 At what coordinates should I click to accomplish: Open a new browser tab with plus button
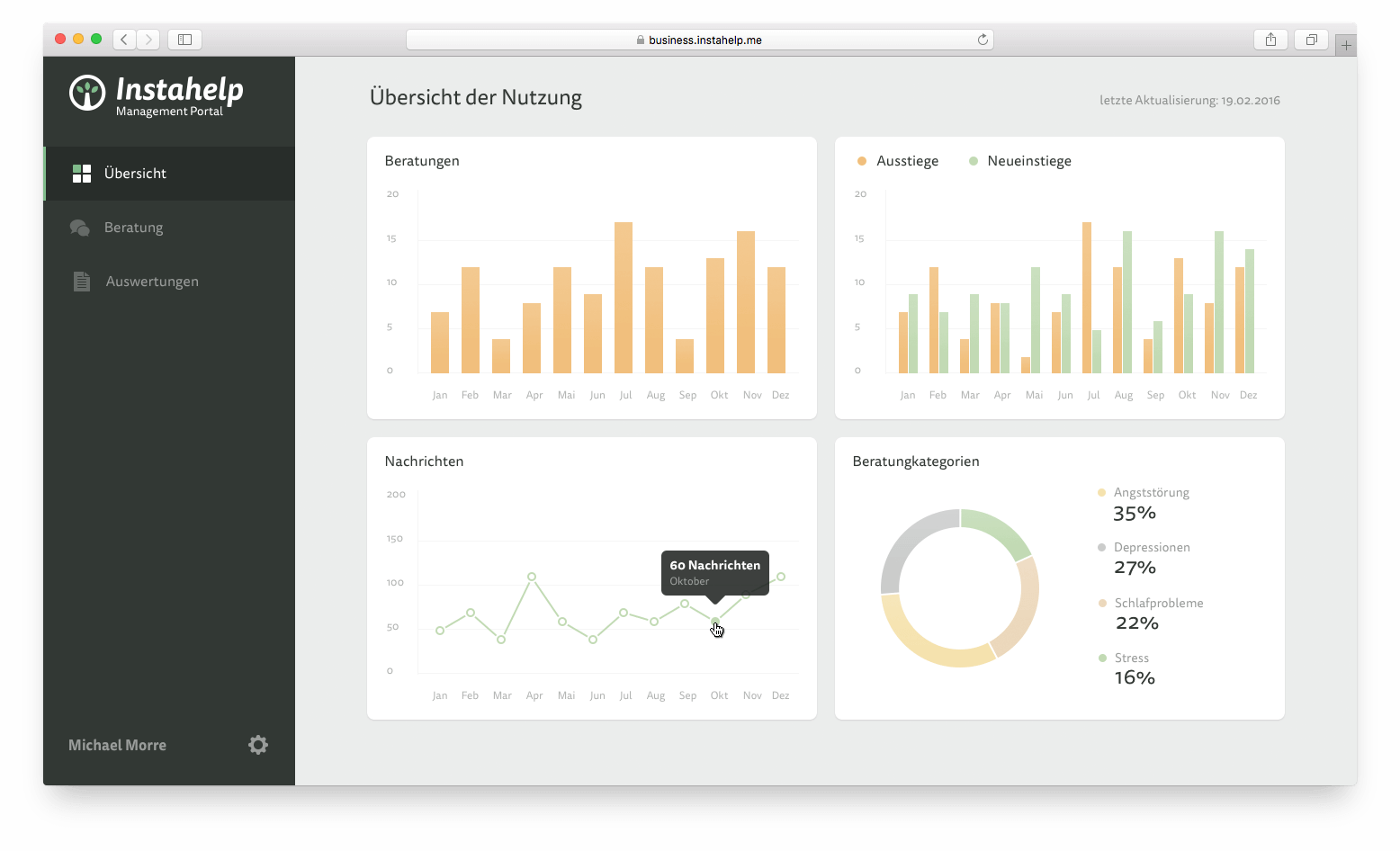[1346, 45]
